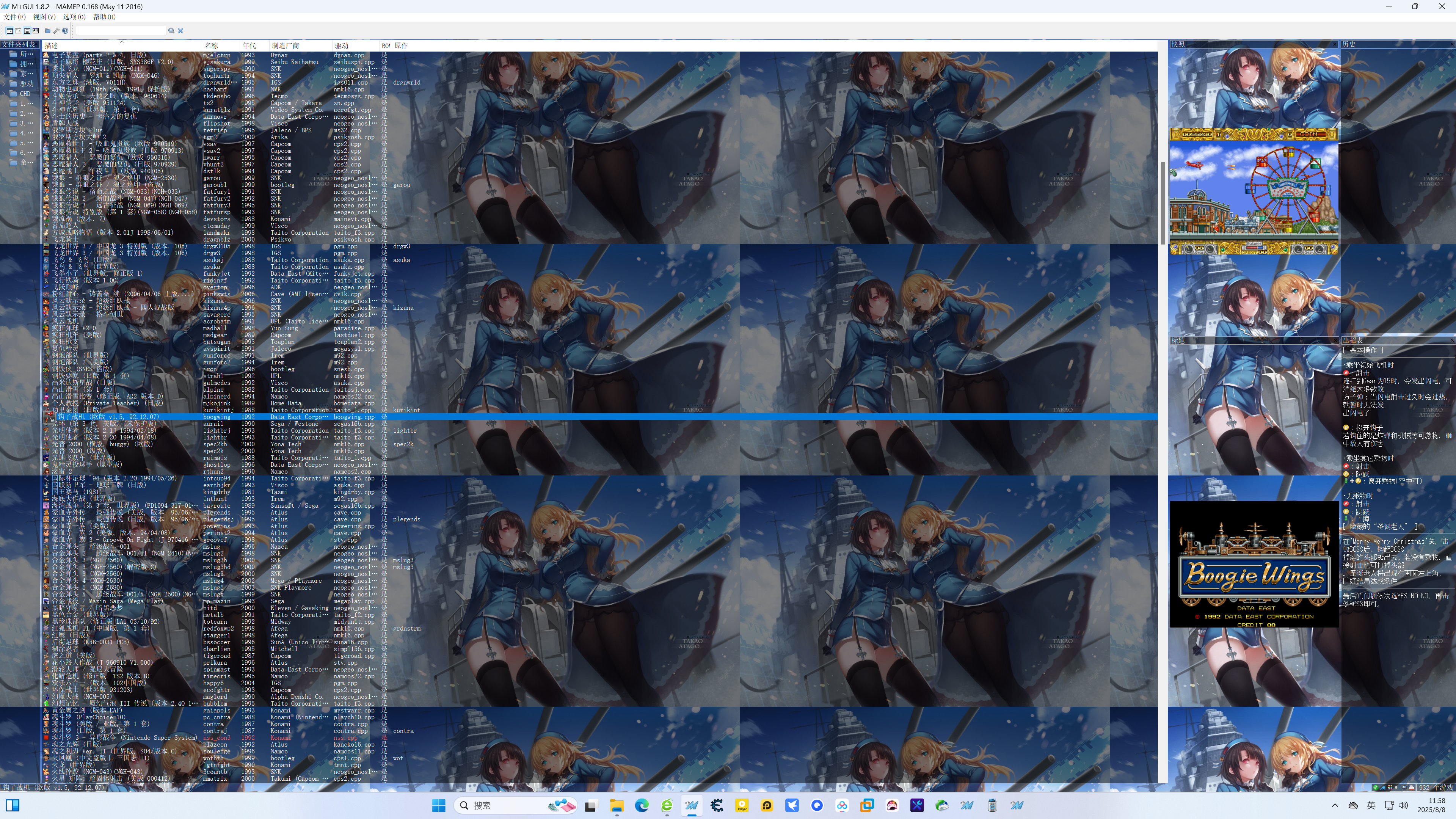
Task: Open the Windows Start button
Action: 439,805
